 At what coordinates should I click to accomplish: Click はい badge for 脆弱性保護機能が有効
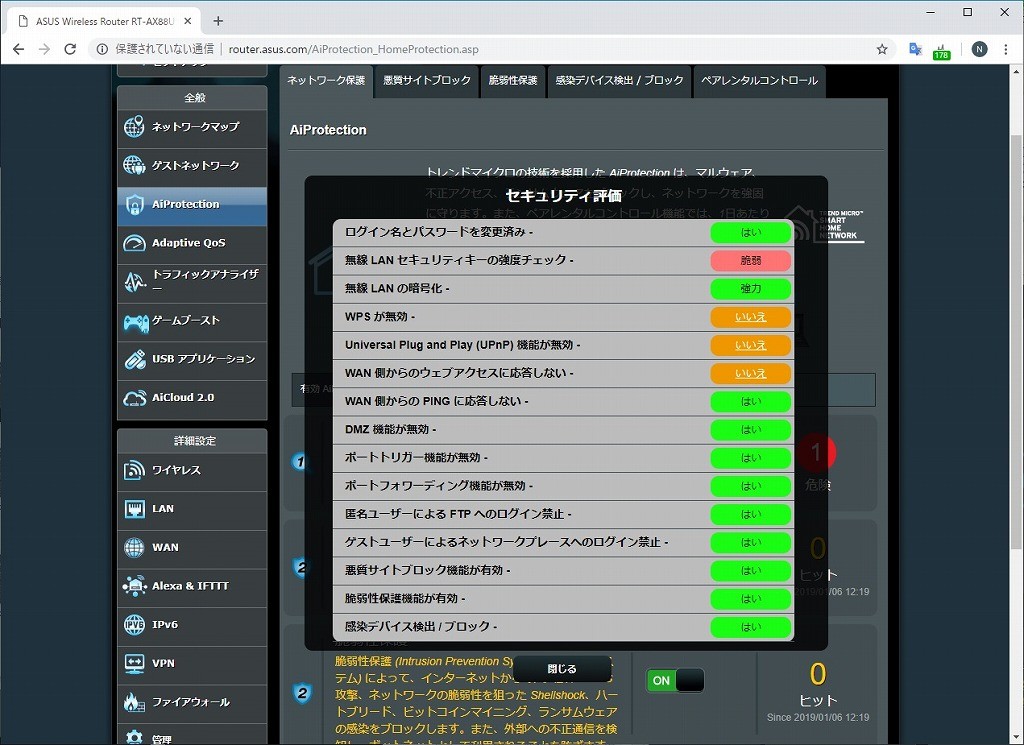[x=750, y=599]
